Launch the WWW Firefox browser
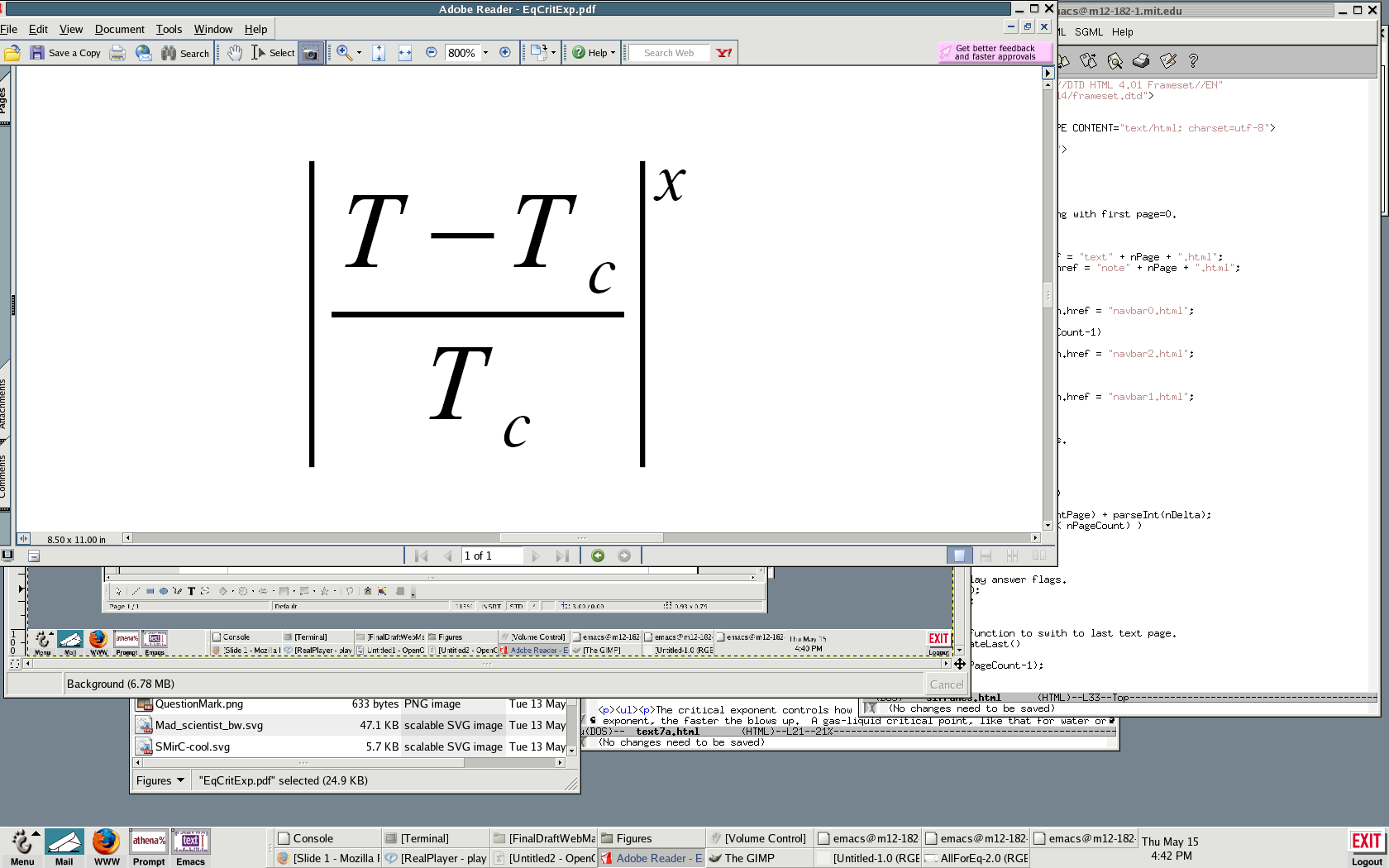Screen dimensions: 1389x868 point(107,847)
